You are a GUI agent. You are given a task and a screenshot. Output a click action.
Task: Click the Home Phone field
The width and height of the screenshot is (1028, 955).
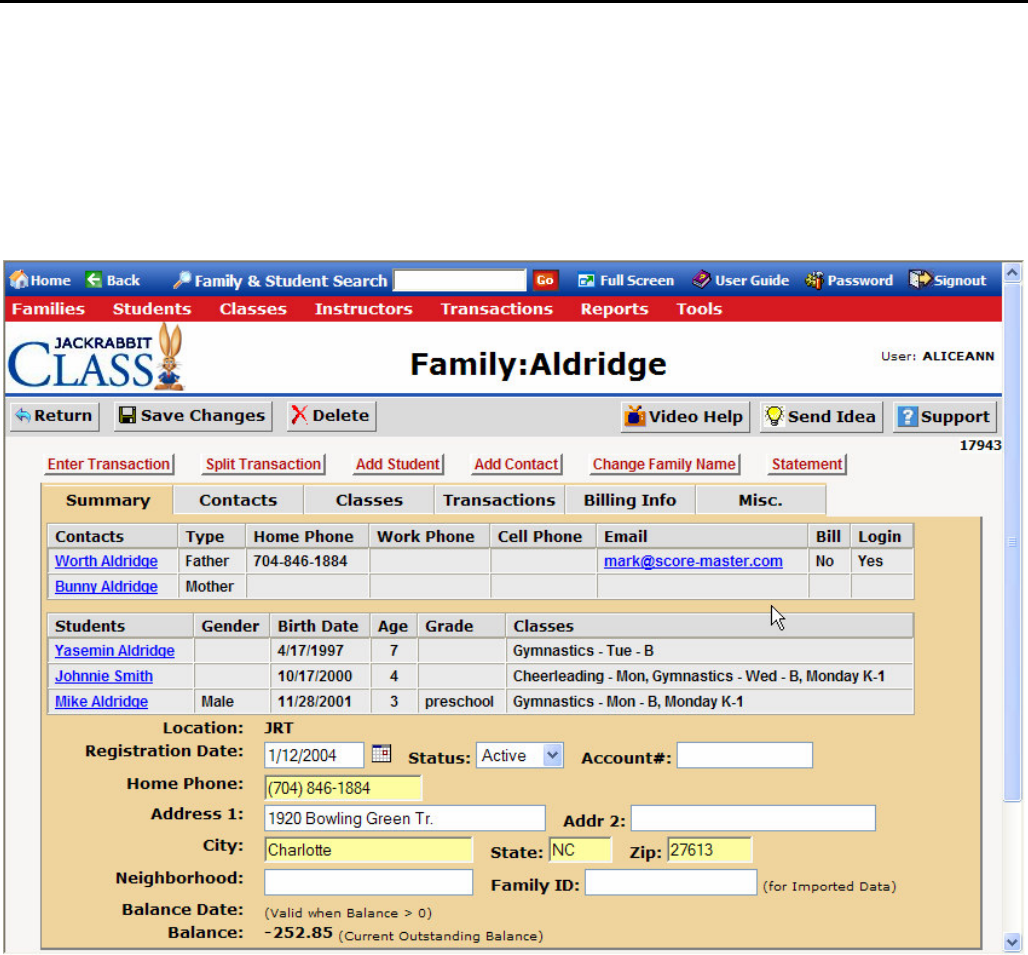click(343, 788)
